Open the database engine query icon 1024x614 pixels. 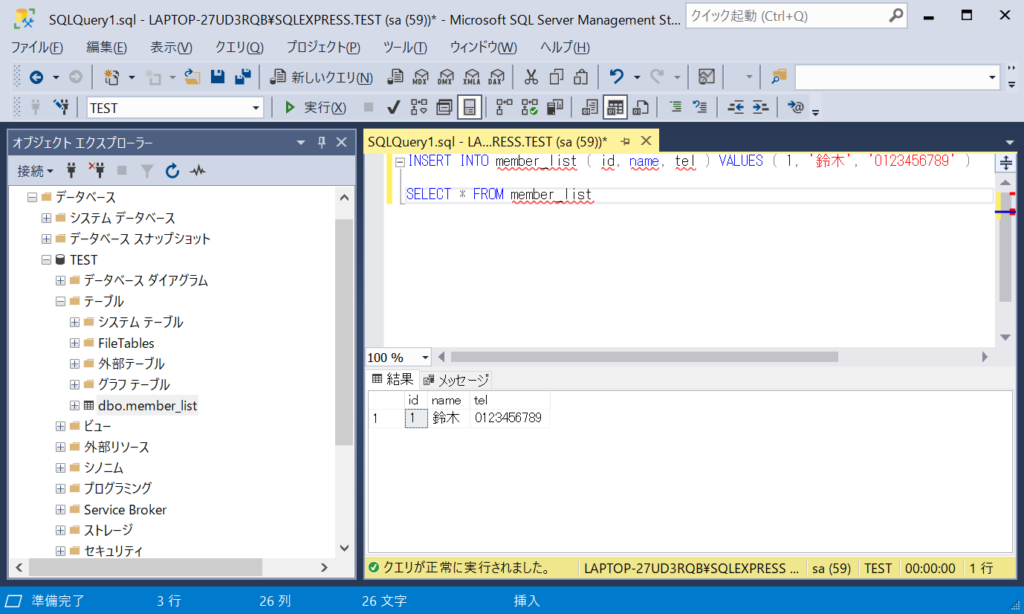[395, 77]
